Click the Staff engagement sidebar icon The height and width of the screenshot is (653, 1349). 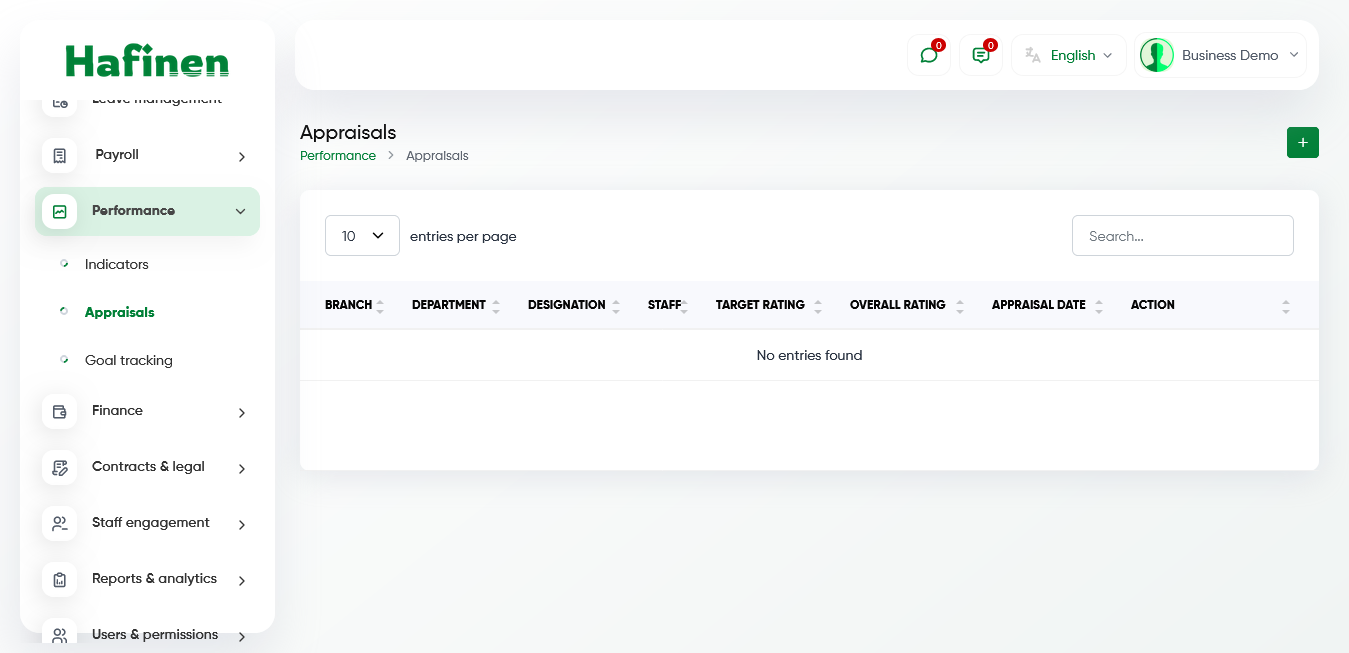point(60,523)
